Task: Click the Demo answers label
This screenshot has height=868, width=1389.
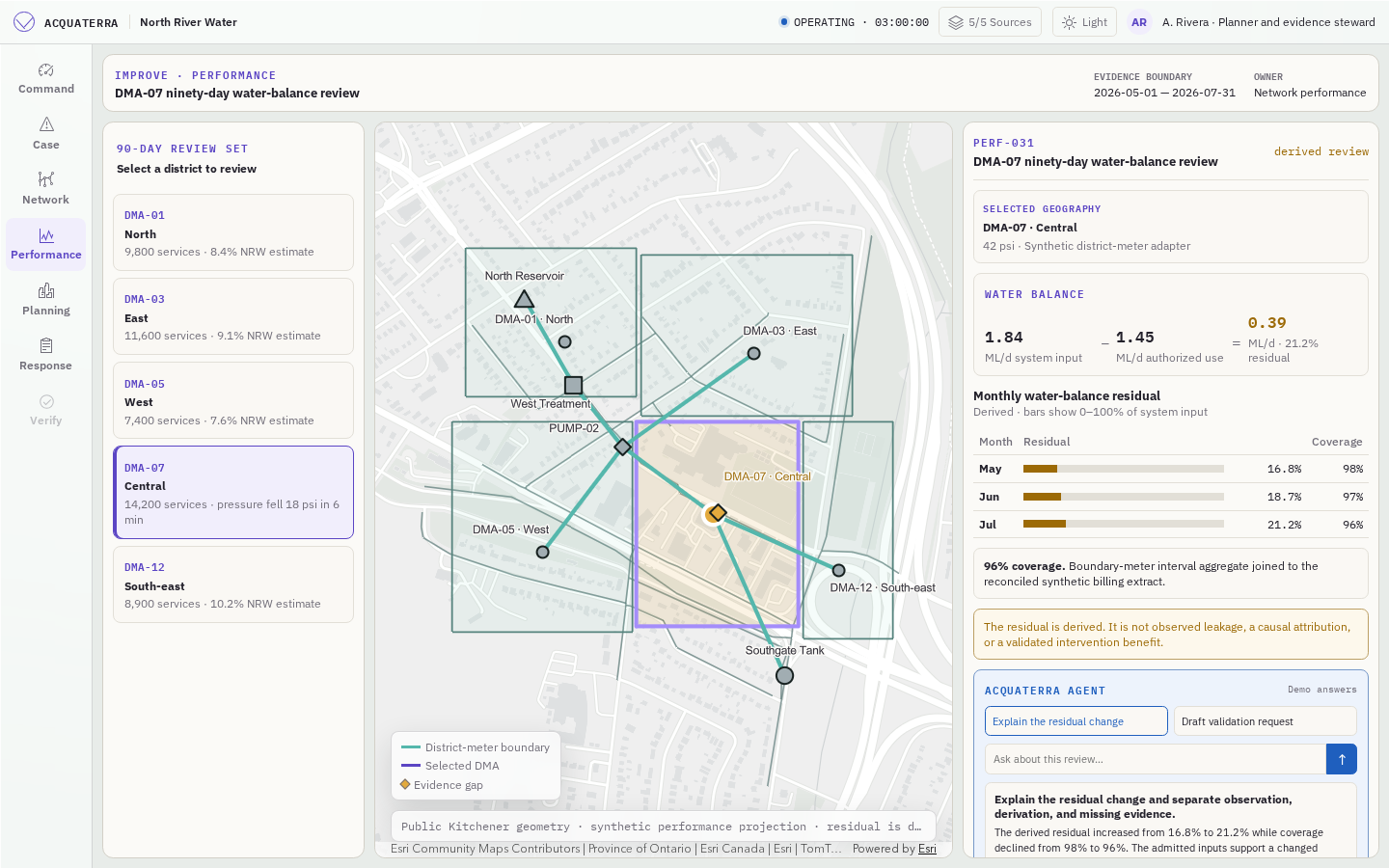Action: point(1322,690)
